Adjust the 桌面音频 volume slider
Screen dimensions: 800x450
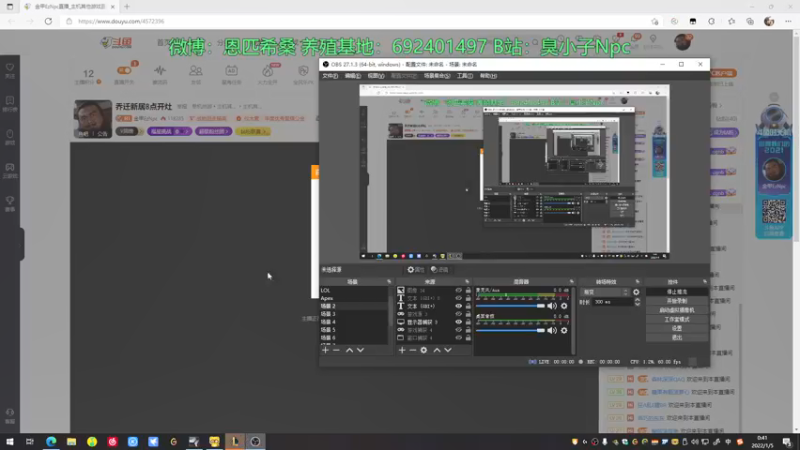click(510, 330)
